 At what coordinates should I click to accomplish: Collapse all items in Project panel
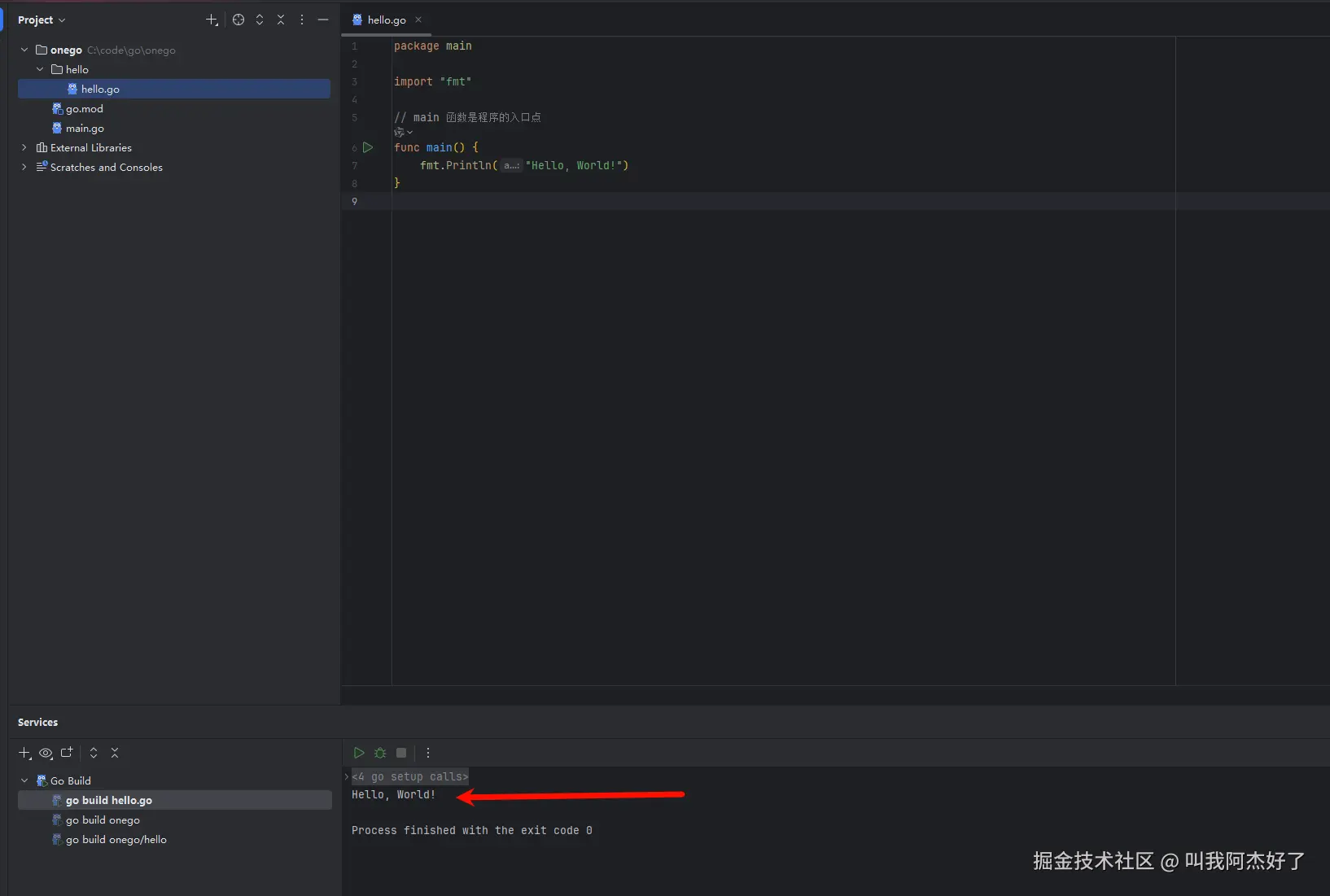281,20
